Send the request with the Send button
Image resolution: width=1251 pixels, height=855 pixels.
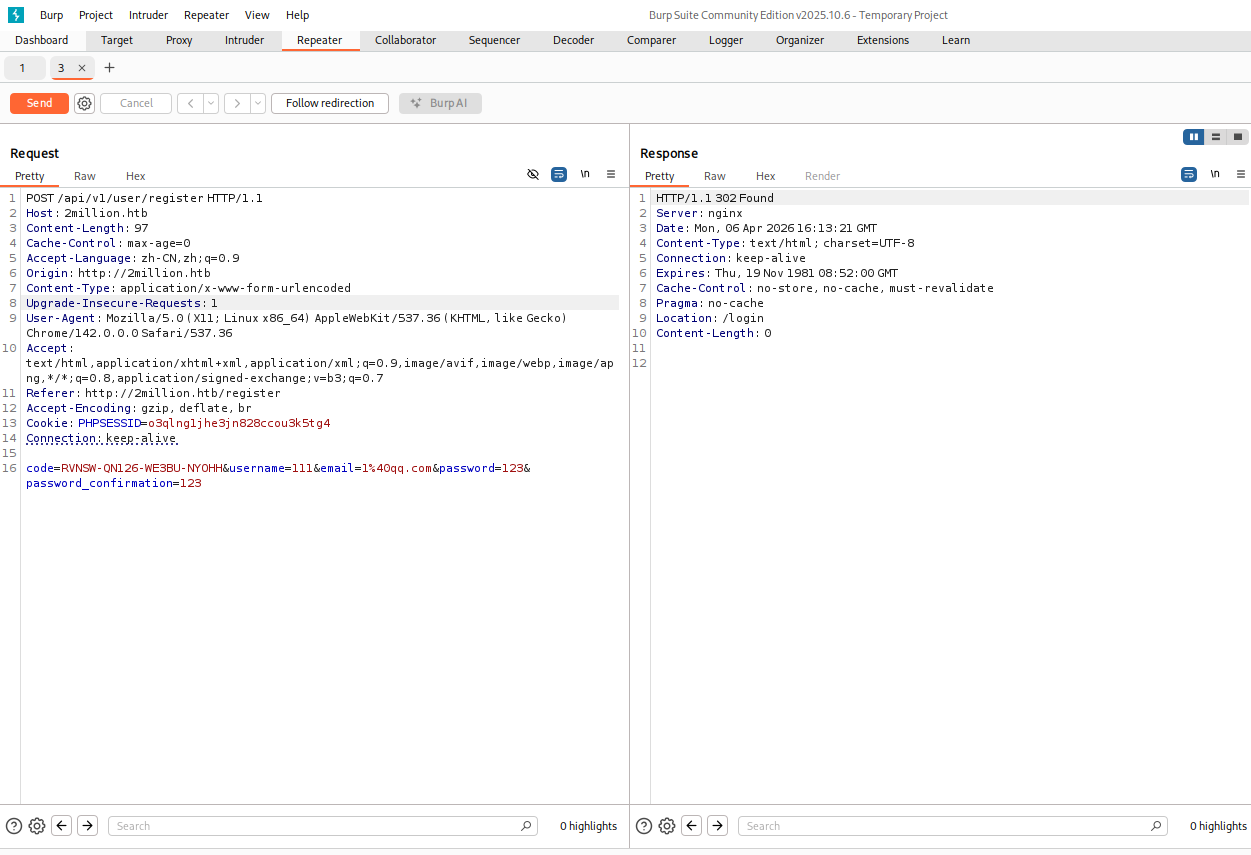point(39,104)
